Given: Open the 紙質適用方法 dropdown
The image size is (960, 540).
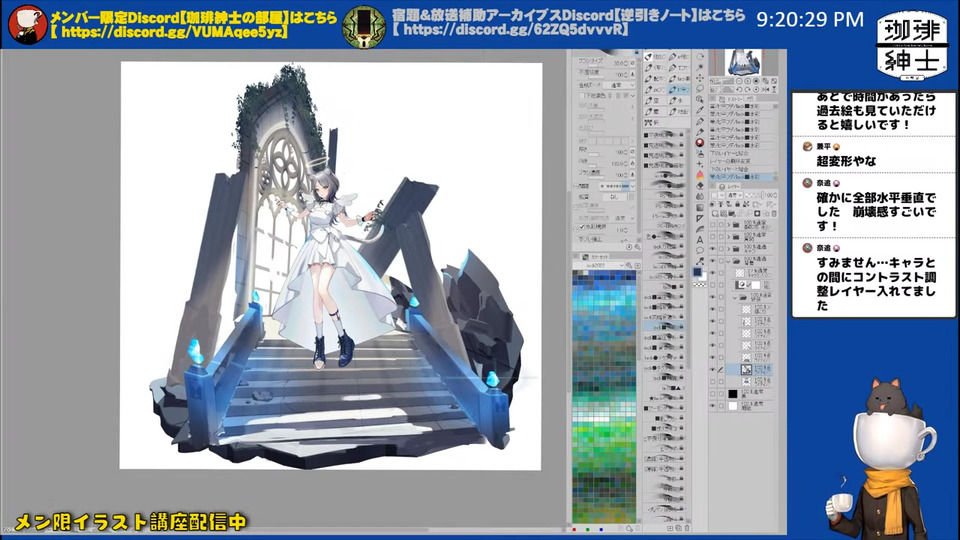Looking at the screenshot, I should coord(623,218).
